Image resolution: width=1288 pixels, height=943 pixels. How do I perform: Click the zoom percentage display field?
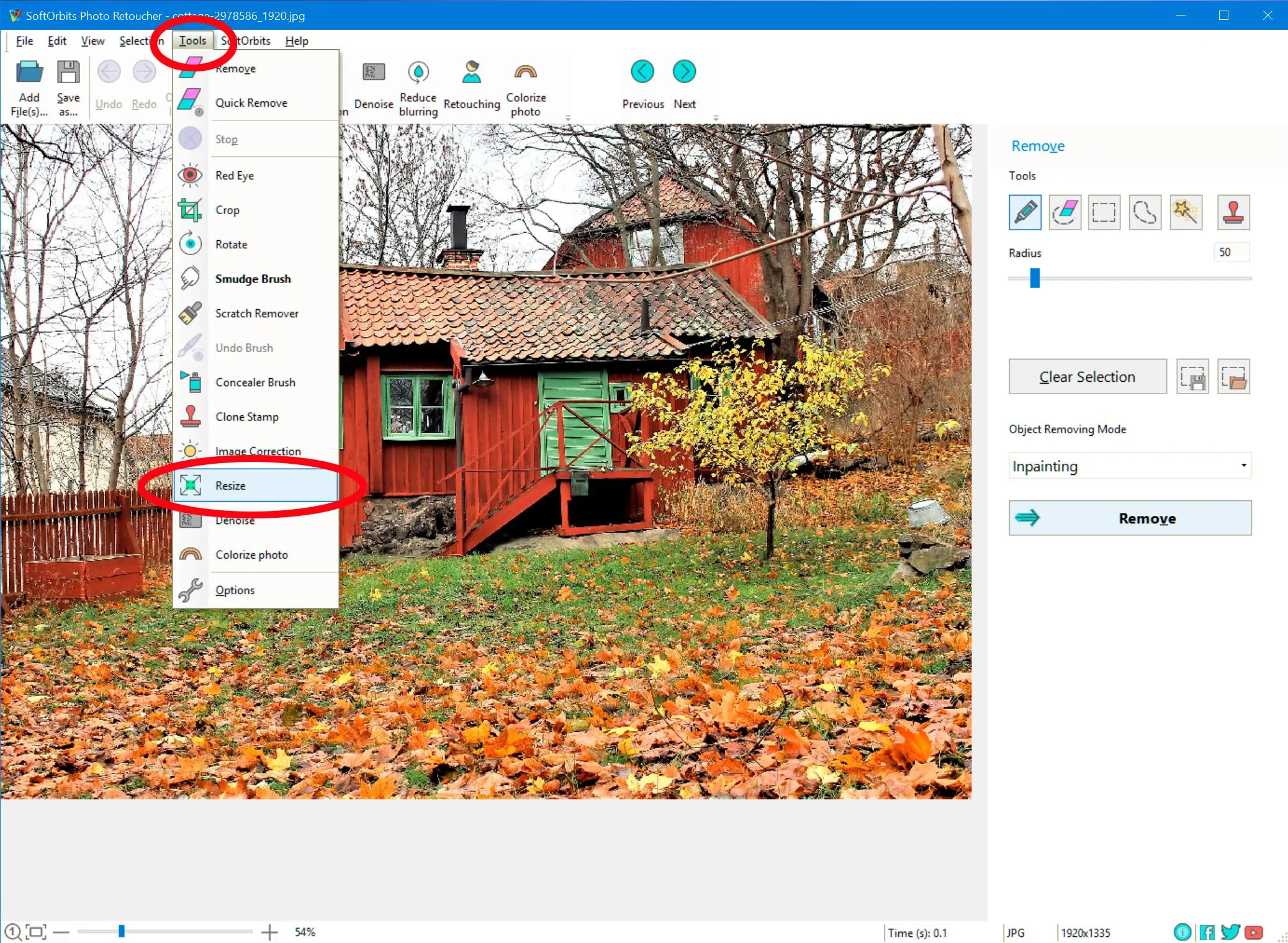(306, 932)
